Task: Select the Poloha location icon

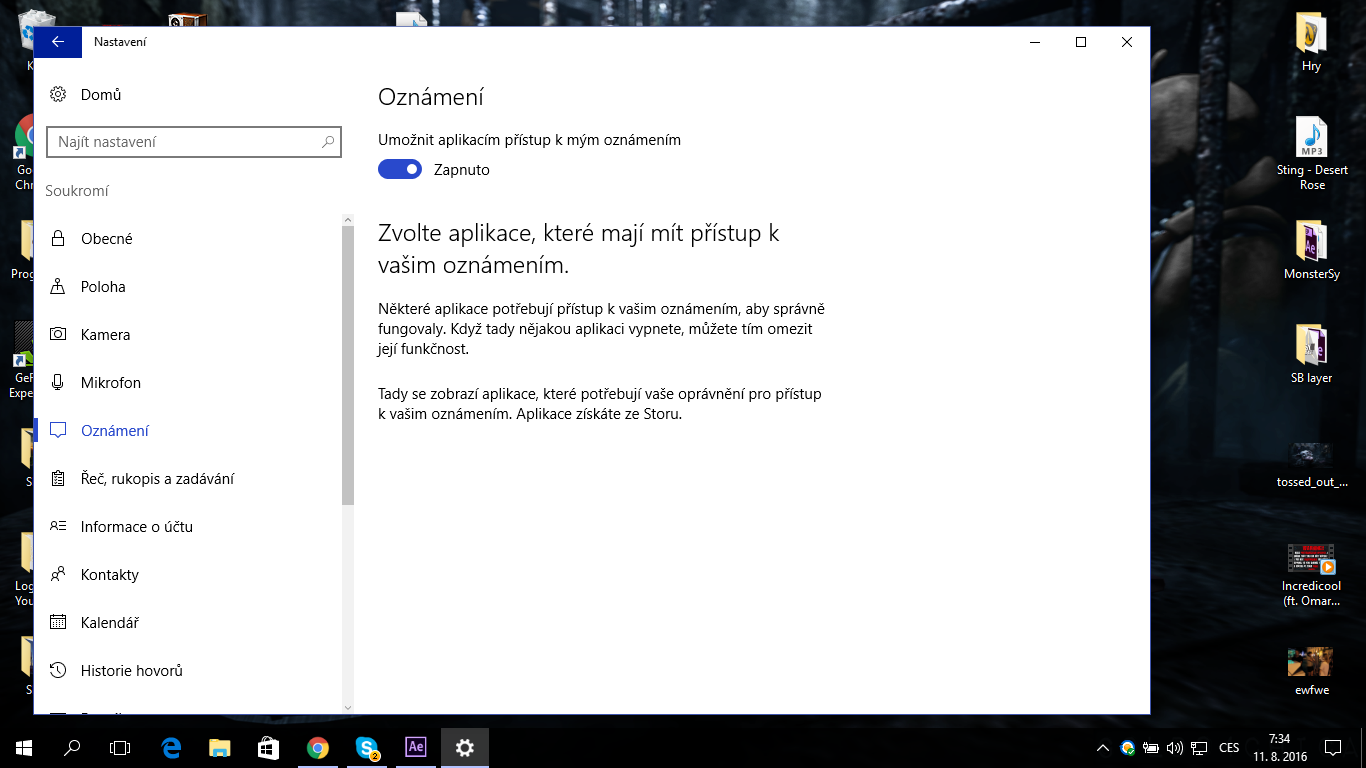Action: 58,287
